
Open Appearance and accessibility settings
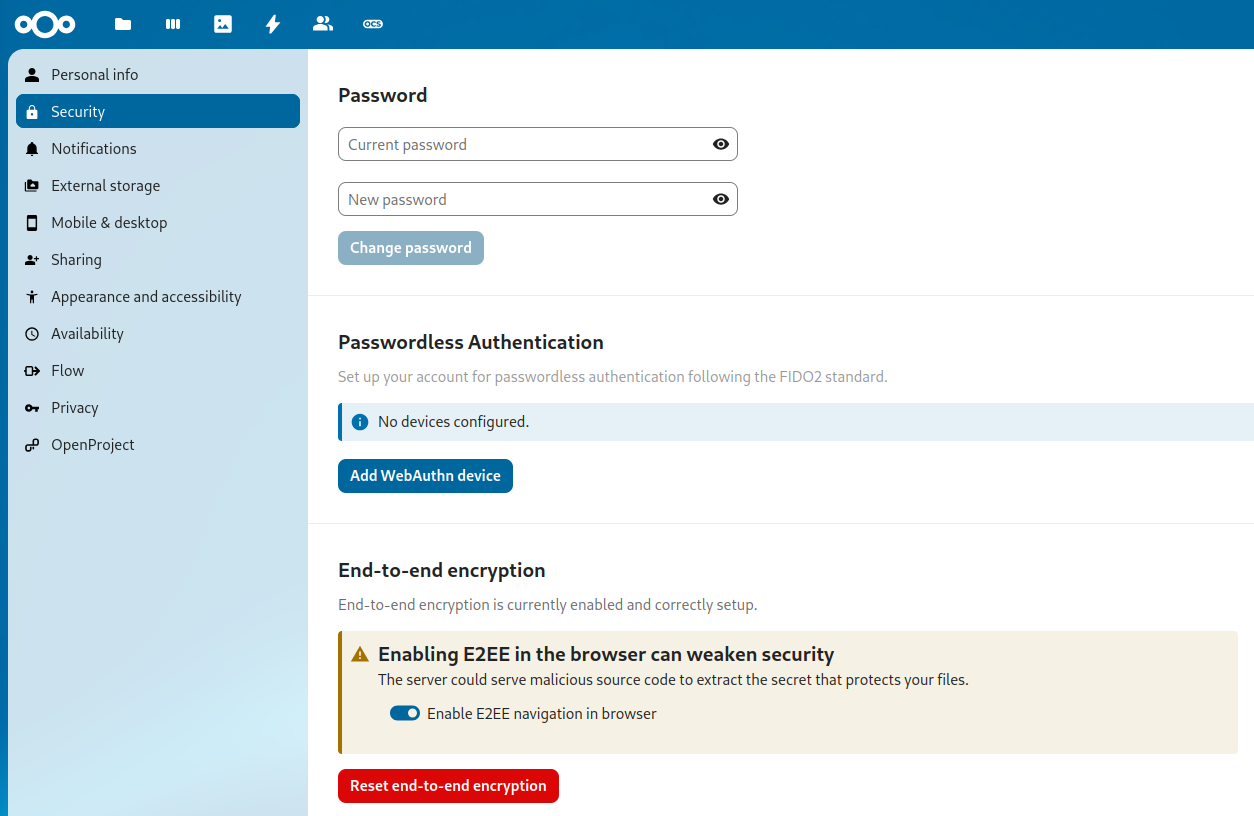146,297
